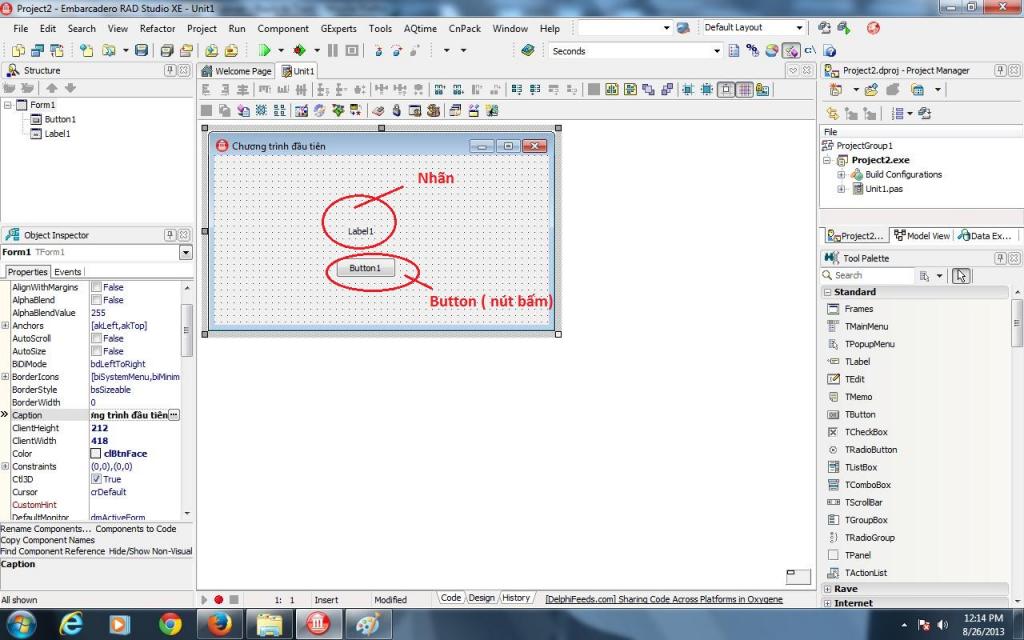Screen dimensions: 1024x640
Task: Select TLabel in the Tool Palette
Action: point(857,361)
